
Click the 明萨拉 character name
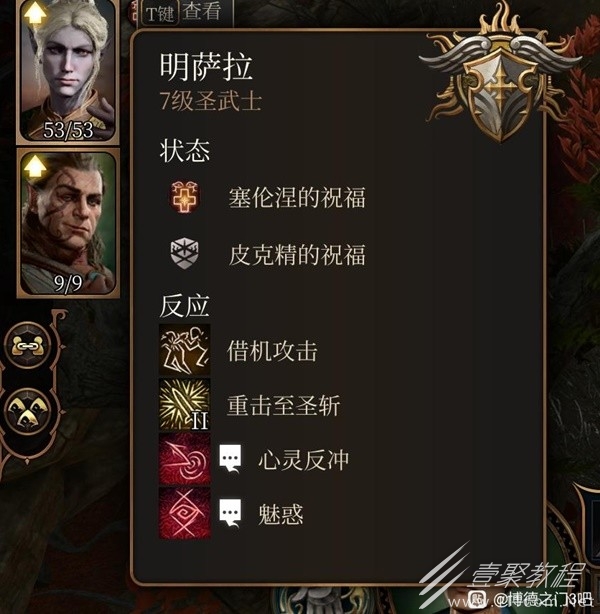206,67
